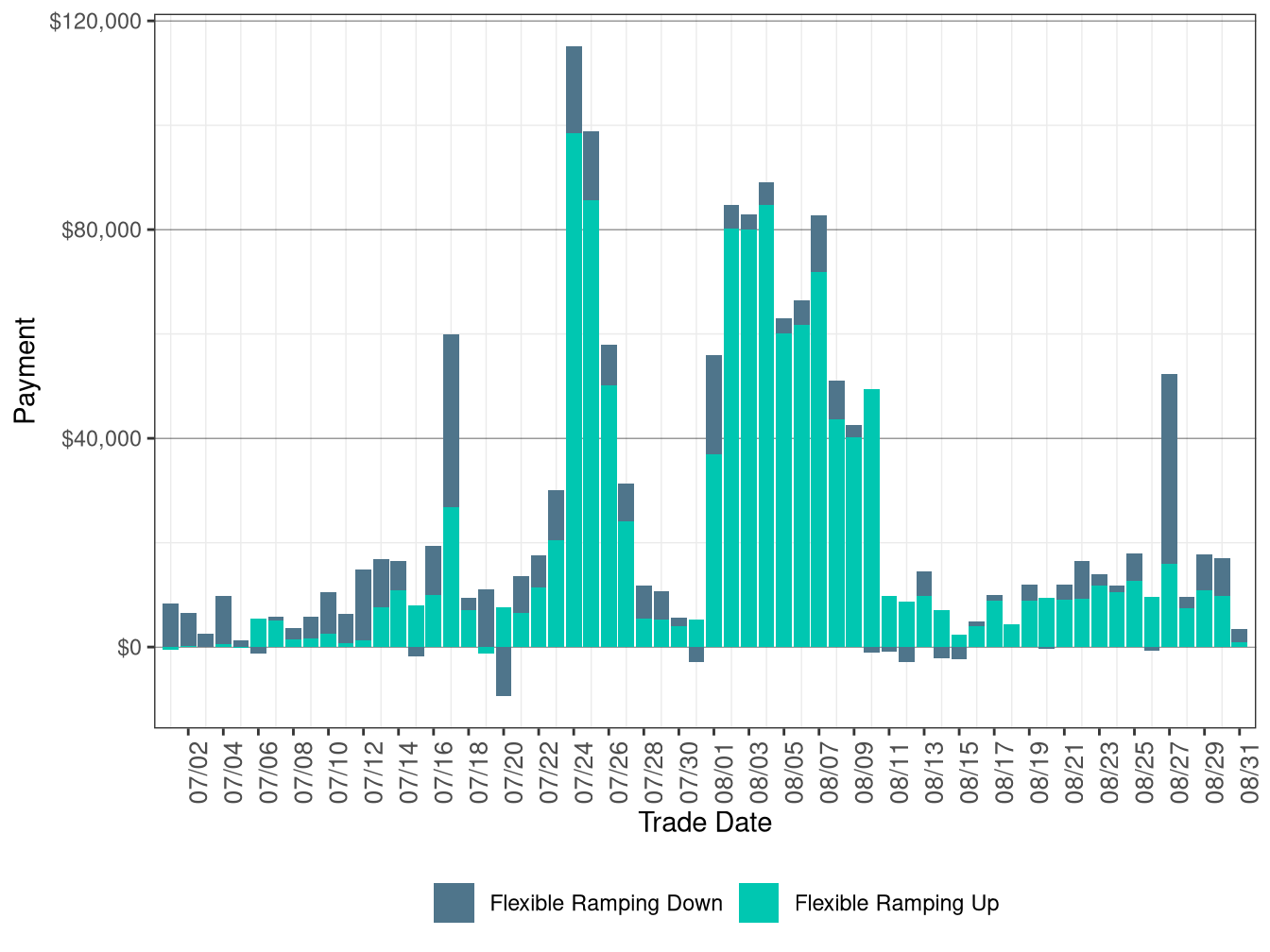
Task: Click the 07/24 date tick label
Action: click(584, 773)
